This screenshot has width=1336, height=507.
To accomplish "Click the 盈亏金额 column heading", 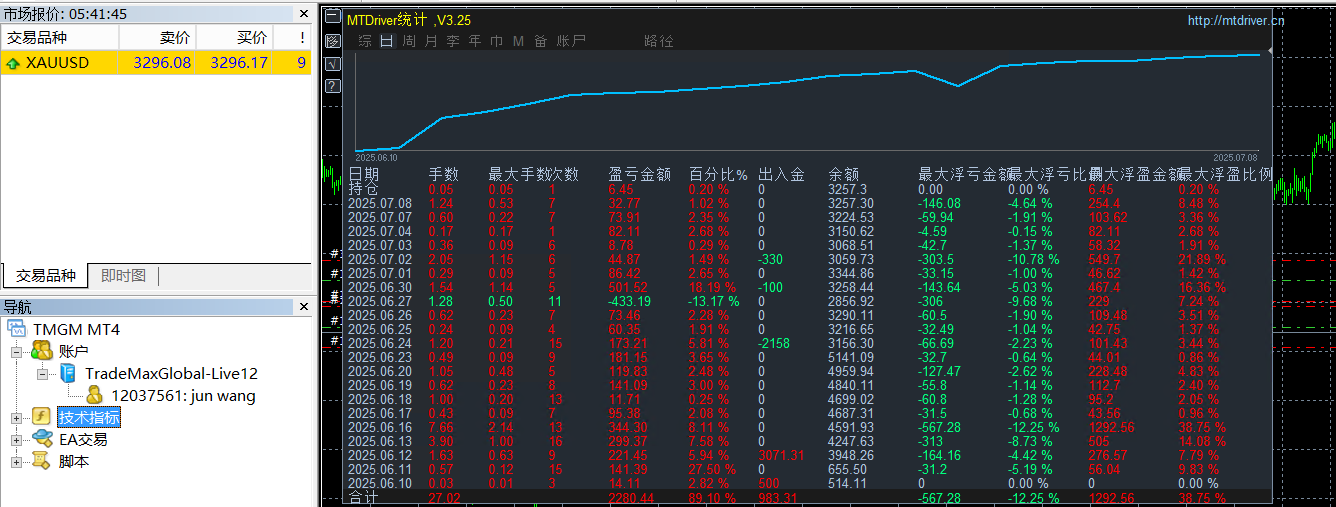I will point(640,174).
